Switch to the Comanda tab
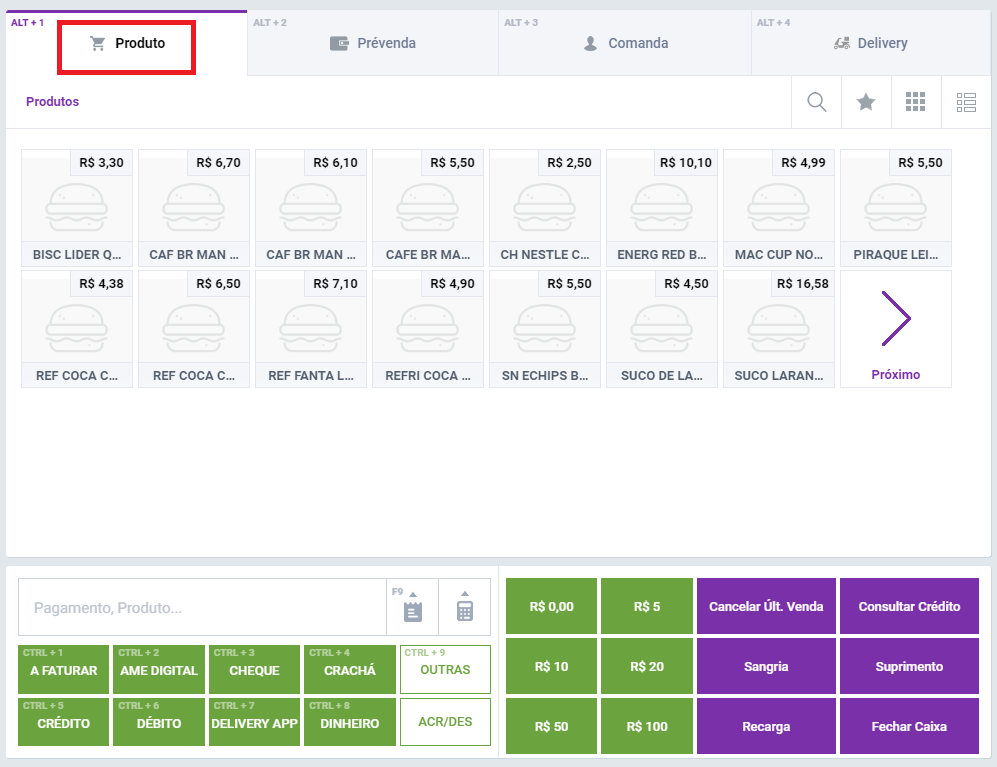997x767 pixels. pyautogui.click(x=625, y=44)
